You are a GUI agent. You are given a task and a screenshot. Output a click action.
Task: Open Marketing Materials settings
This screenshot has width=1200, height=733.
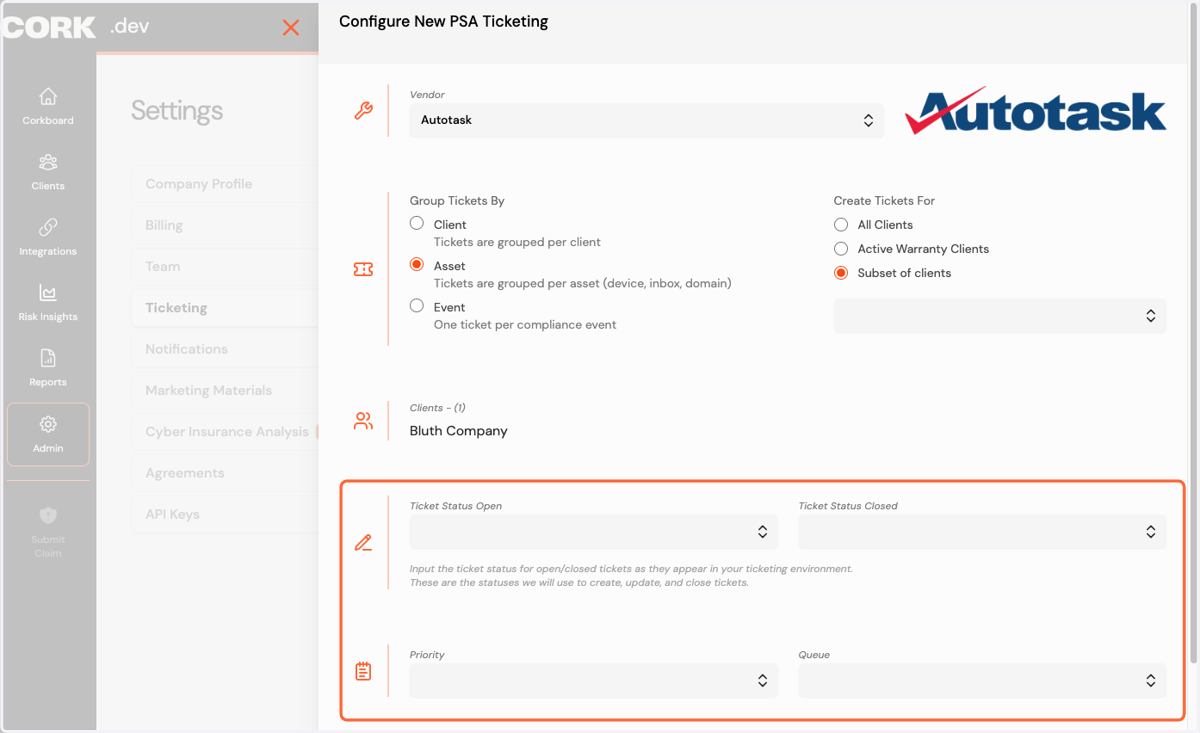click(x=209, y=390)
